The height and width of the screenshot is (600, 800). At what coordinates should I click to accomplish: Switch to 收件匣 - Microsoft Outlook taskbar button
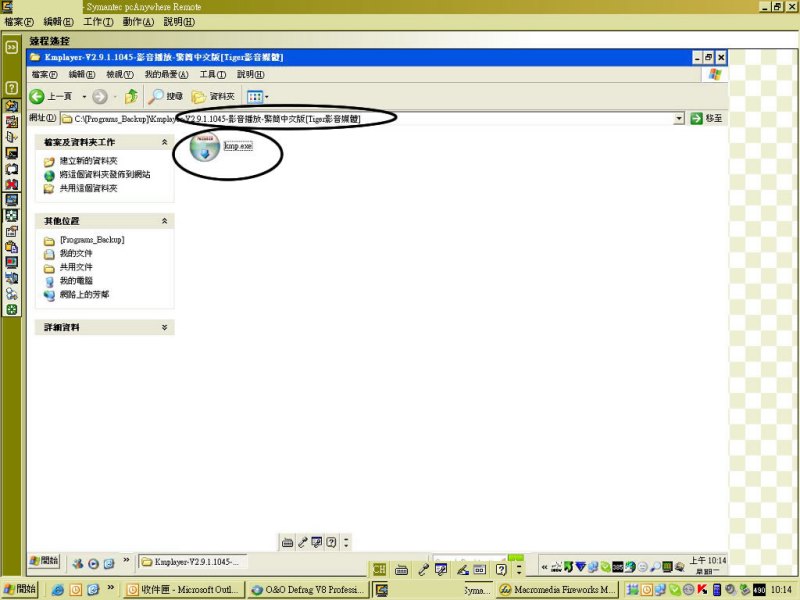pyautogui.click(x=184, y=590)
